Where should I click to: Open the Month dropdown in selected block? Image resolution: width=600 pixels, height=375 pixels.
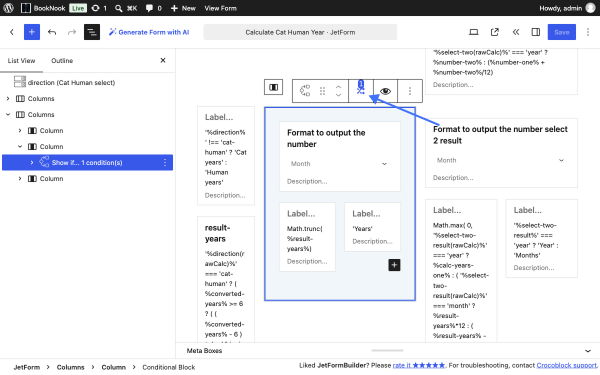(x=339, y=164)
